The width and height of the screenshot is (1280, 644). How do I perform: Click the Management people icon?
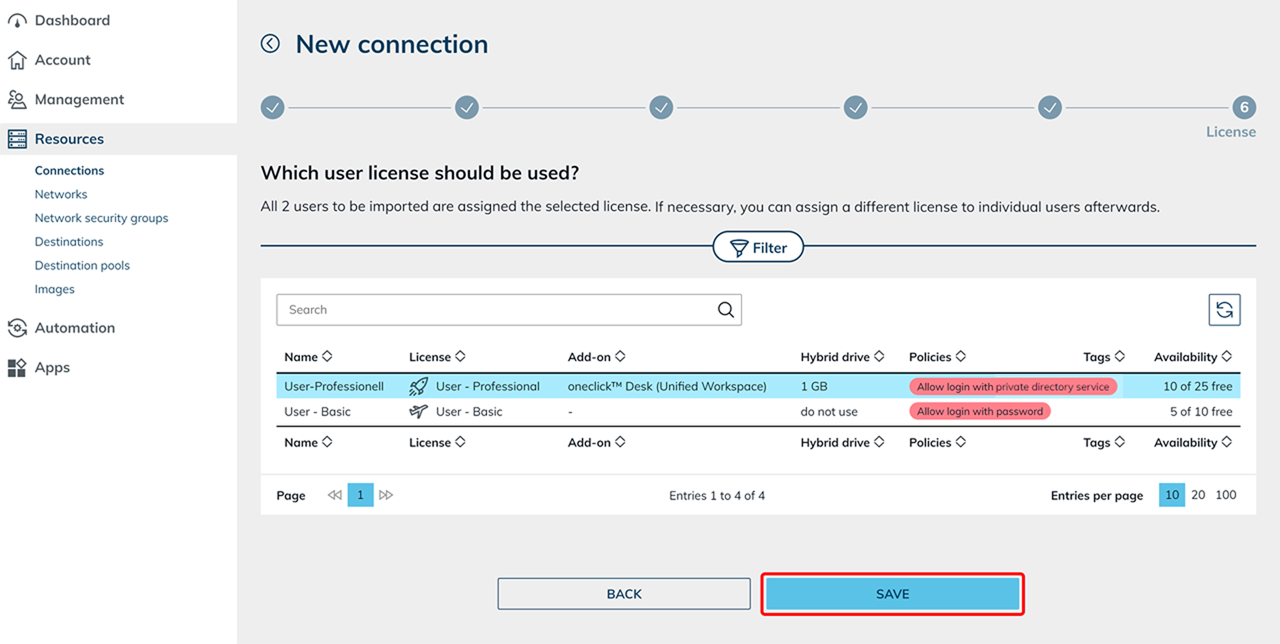point(17,99)
